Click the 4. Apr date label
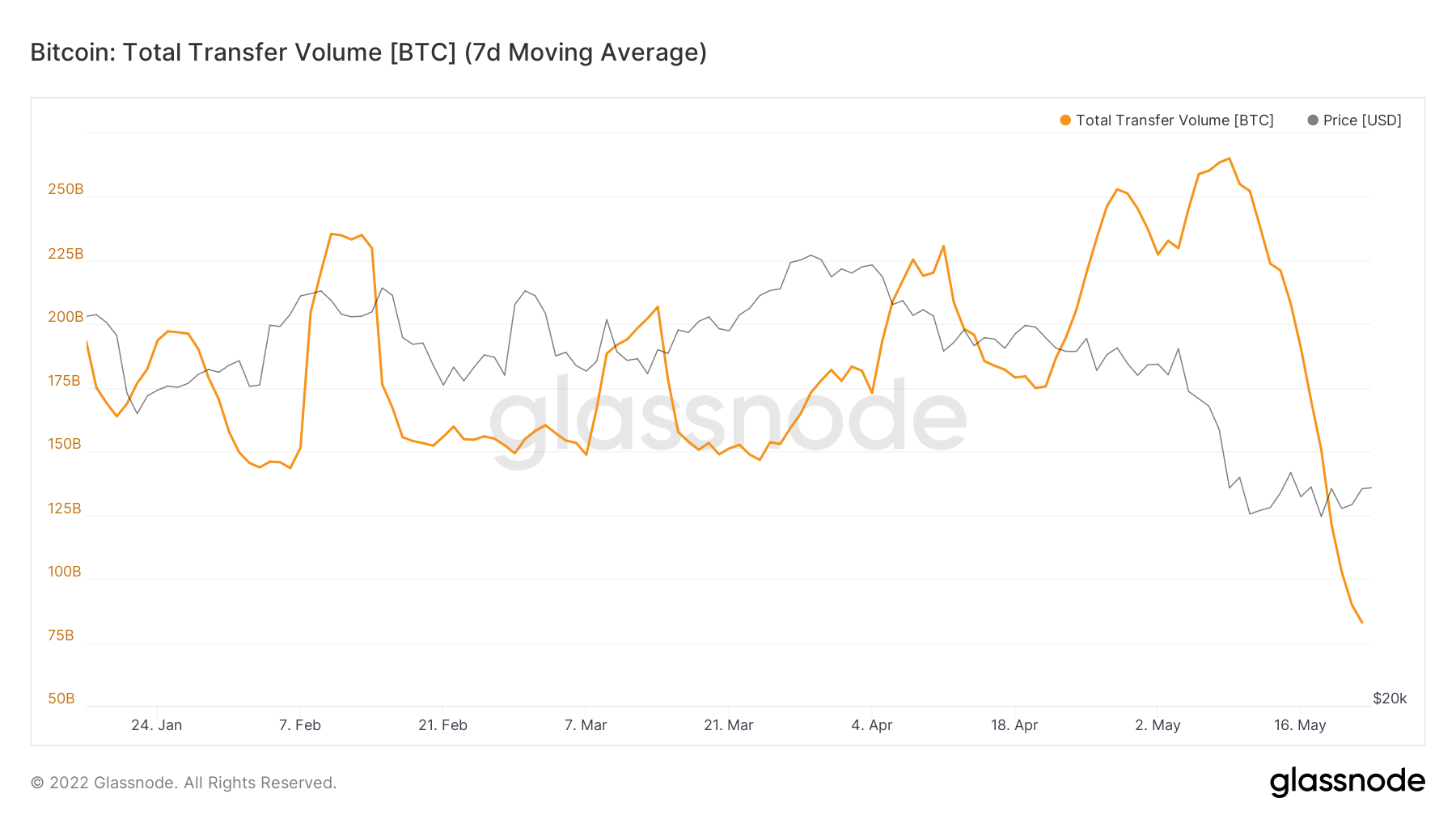Image resolution: width=1456 pixels, height=819 pixels. (871, 725)
